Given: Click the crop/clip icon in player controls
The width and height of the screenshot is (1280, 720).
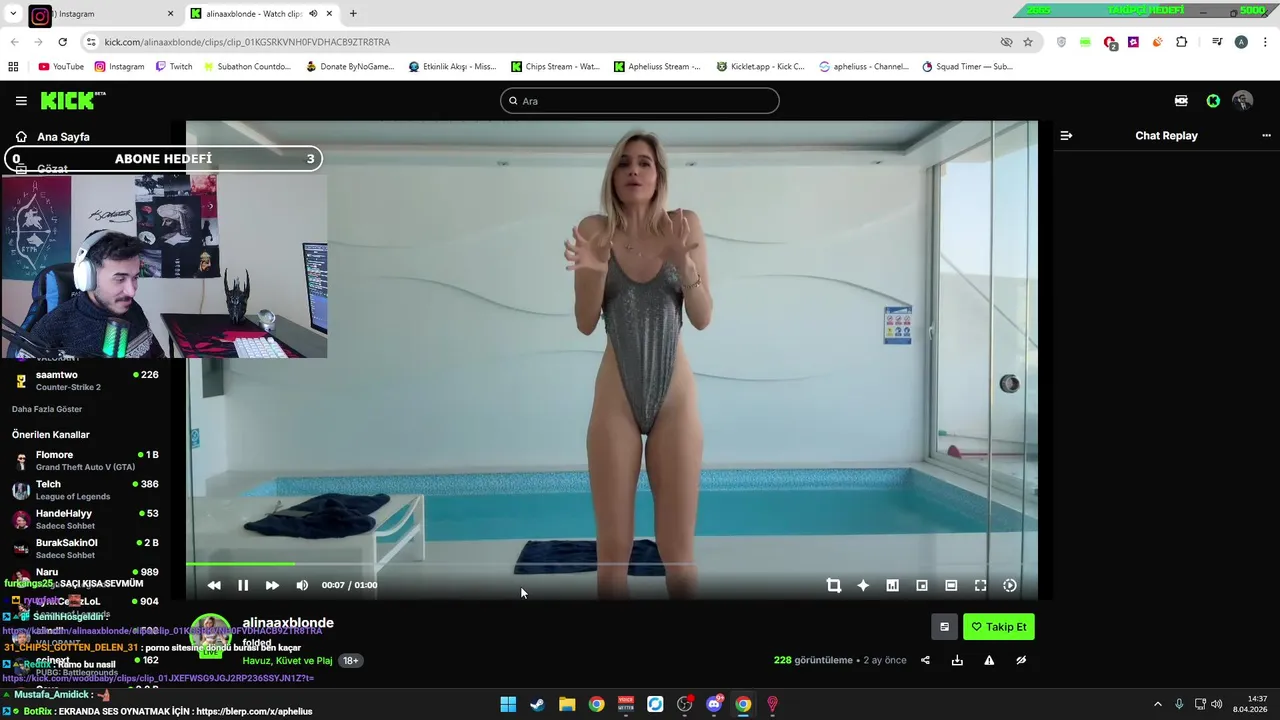Looking at the screenshot, I should (834, 585).
